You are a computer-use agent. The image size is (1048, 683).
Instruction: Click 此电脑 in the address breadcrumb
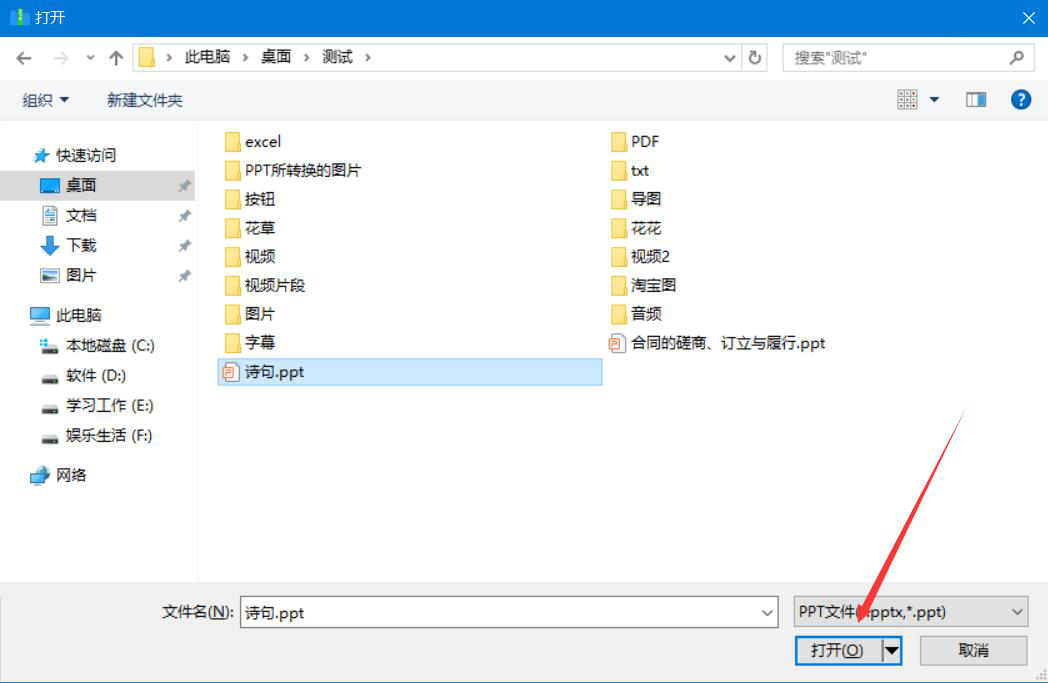(207, 57)
